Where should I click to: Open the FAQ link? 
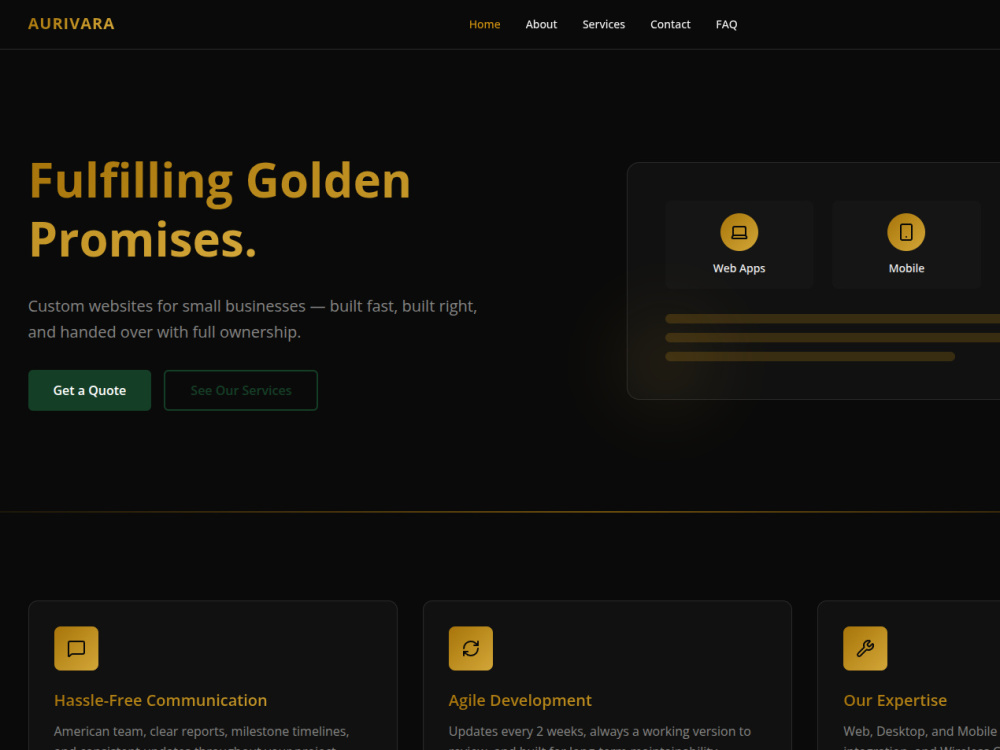[726, 24]
